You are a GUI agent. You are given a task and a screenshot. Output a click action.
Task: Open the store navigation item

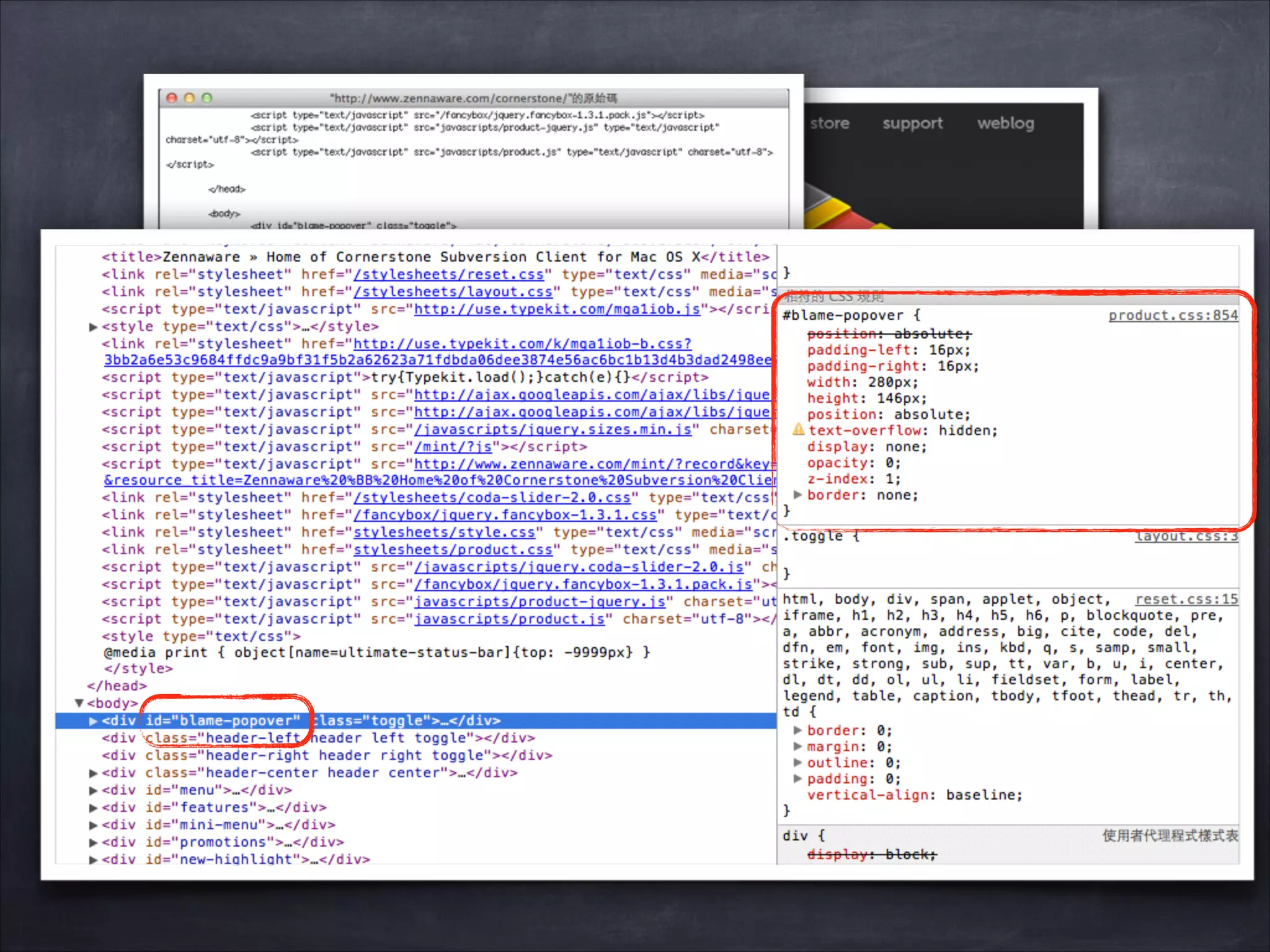(x=829, y=123)
